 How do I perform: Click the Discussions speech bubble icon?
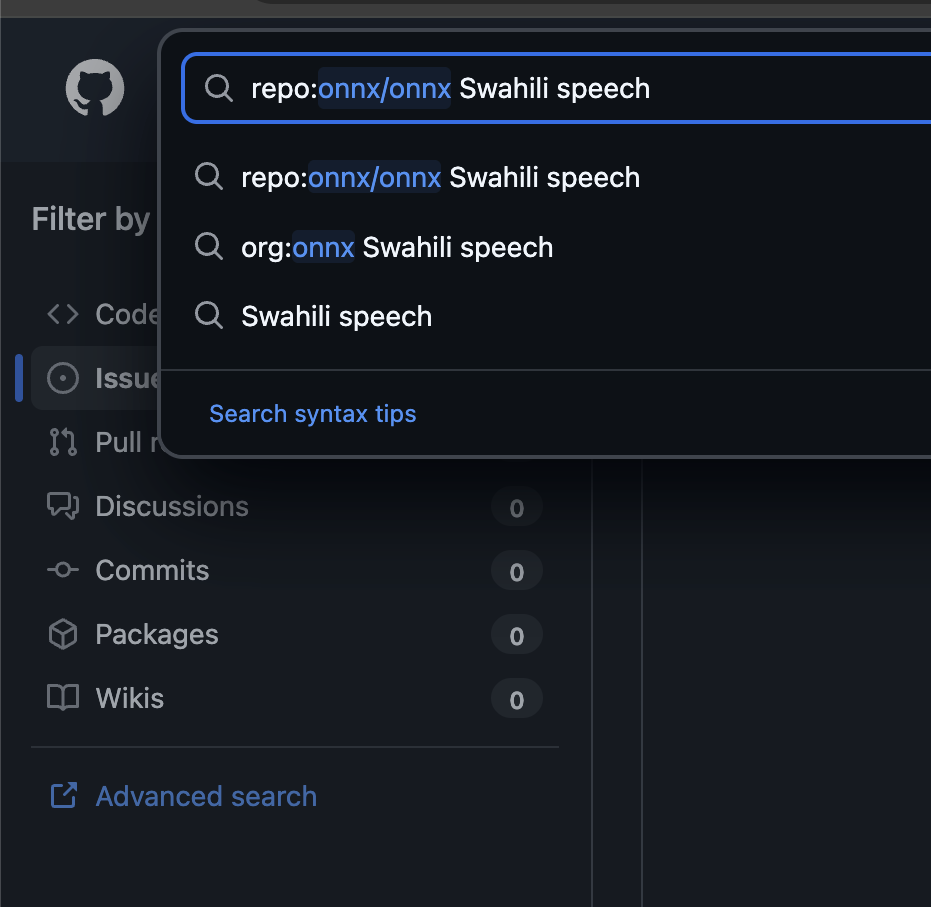click(x=63, y=506)
